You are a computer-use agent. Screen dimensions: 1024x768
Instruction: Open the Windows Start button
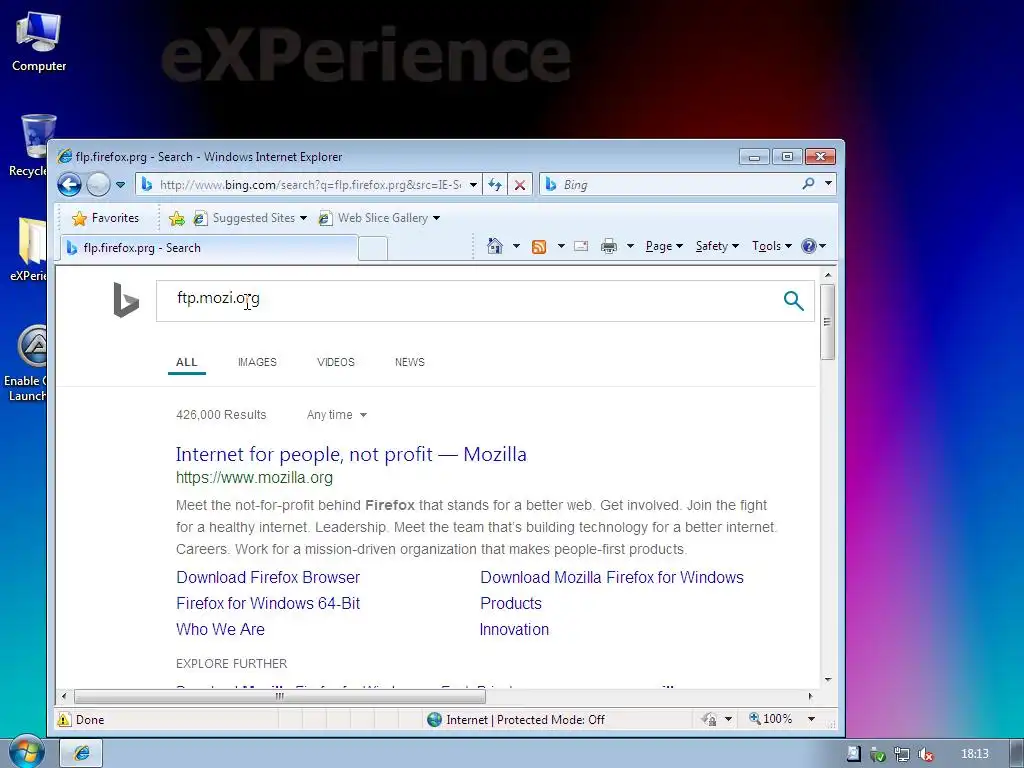click(26, 752)
